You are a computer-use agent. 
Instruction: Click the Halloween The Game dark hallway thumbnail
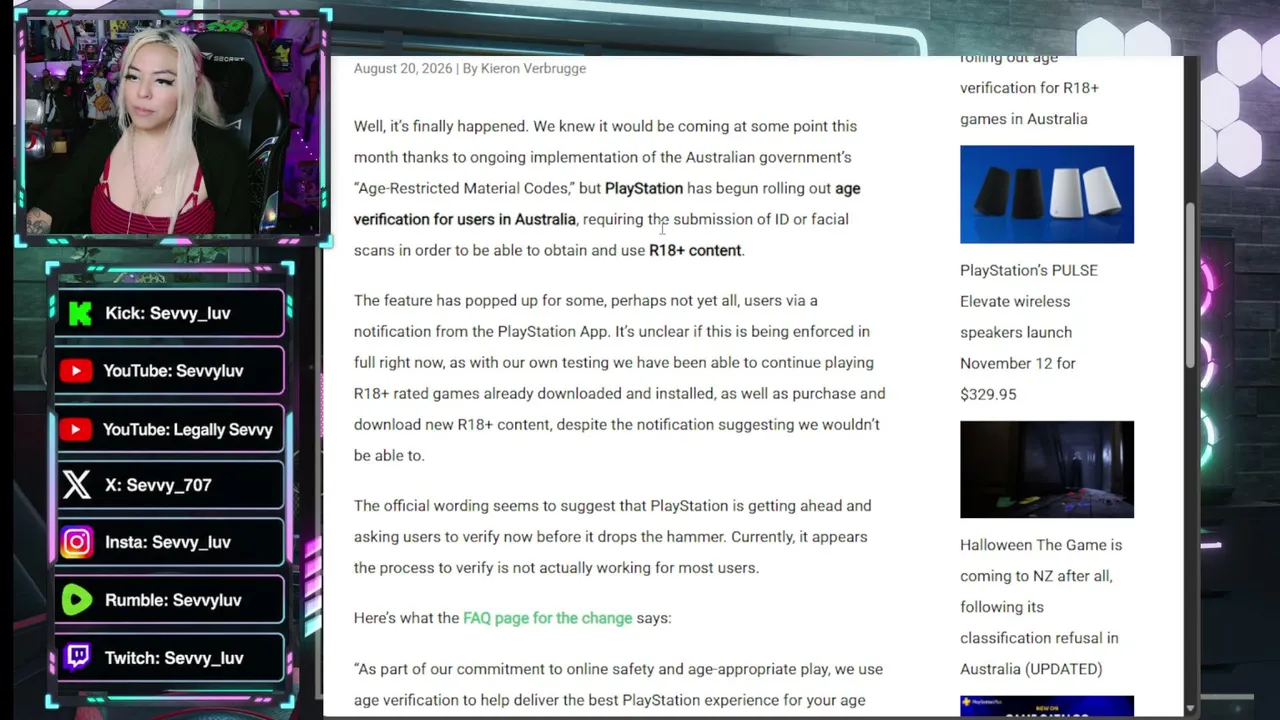pyautogui.click(x=1047, y=469)
